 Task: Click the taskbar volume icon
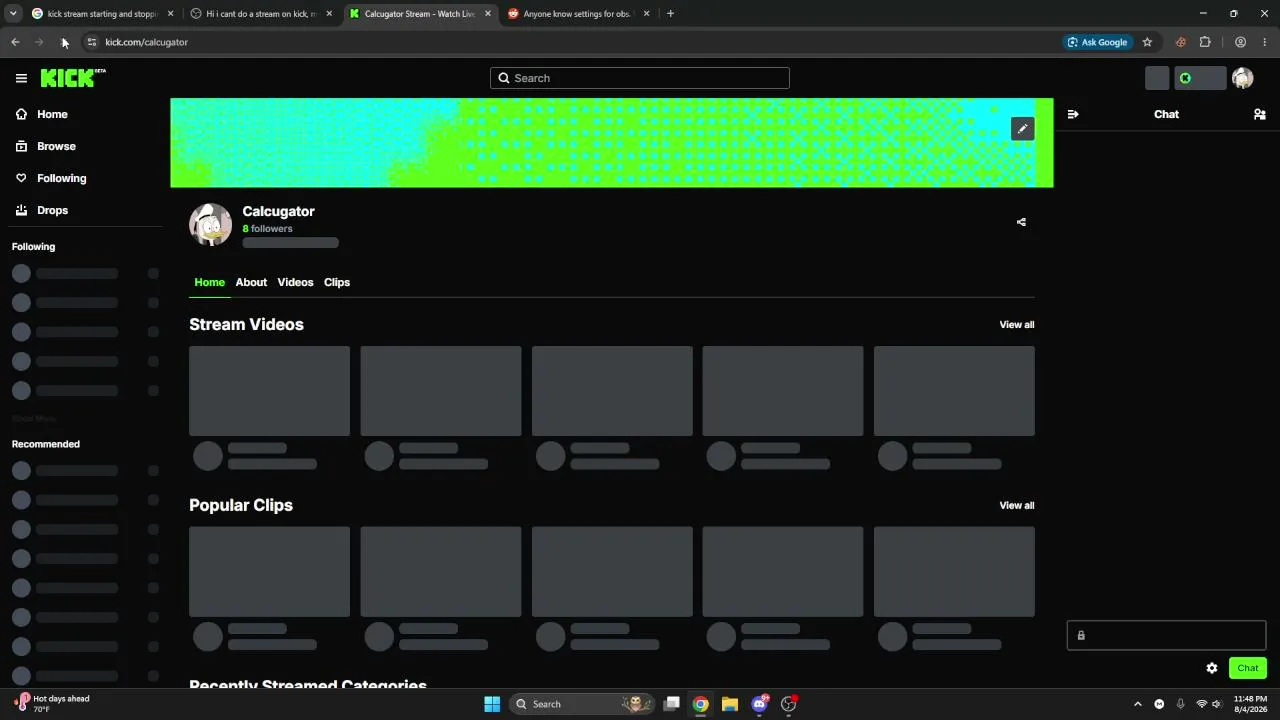(x=1217, y=704)
